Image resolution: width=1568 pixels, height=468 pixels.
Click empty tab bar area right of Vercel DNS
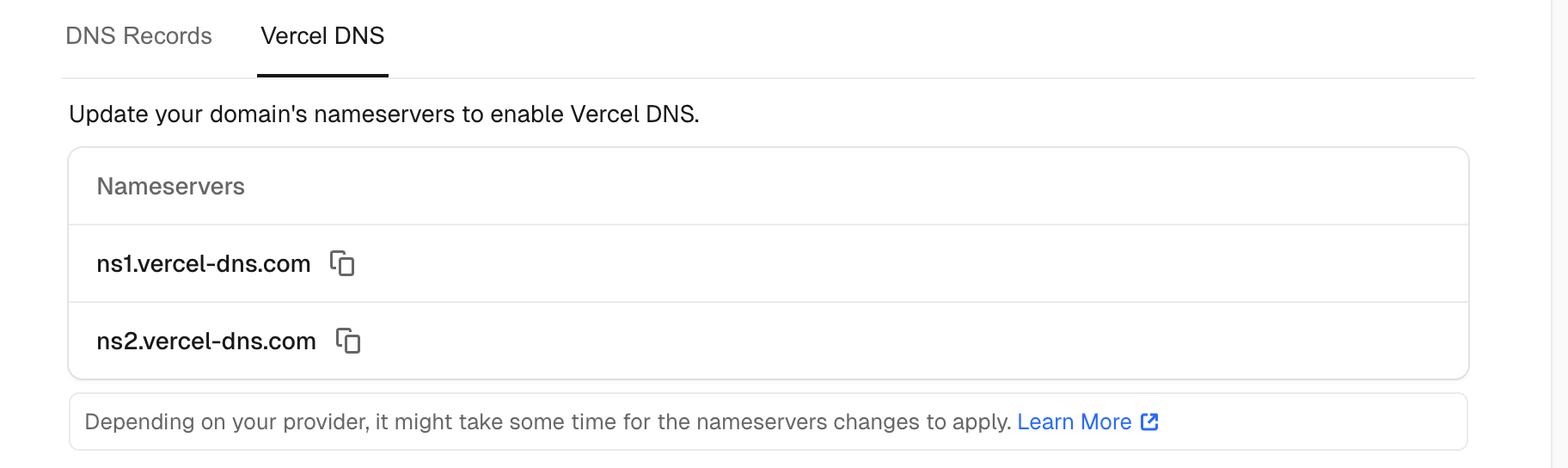click(x=860, y=36)
